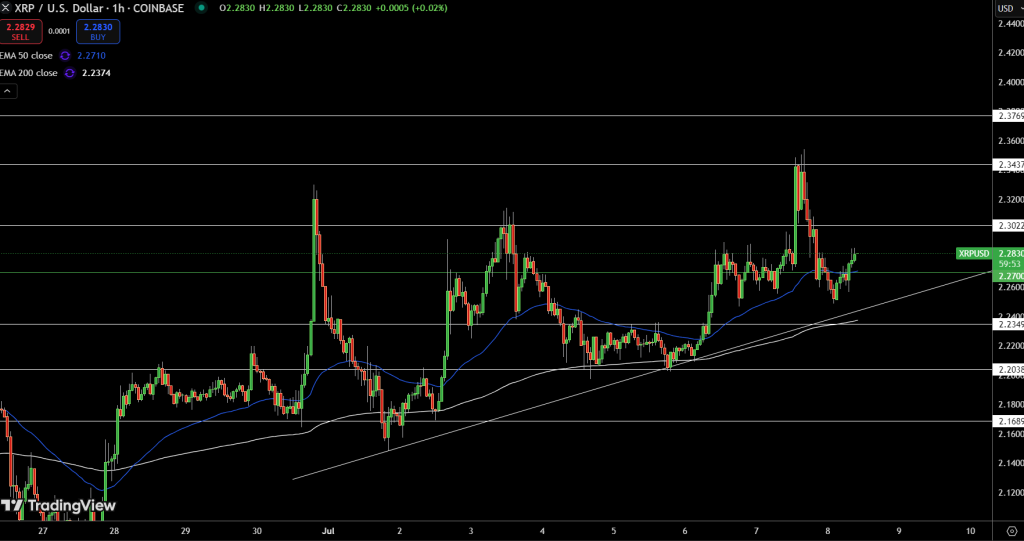Viewport: 1024px width, 541px height.
Task: Collapse the indicator legend with chevron
Action: [8, 91]
